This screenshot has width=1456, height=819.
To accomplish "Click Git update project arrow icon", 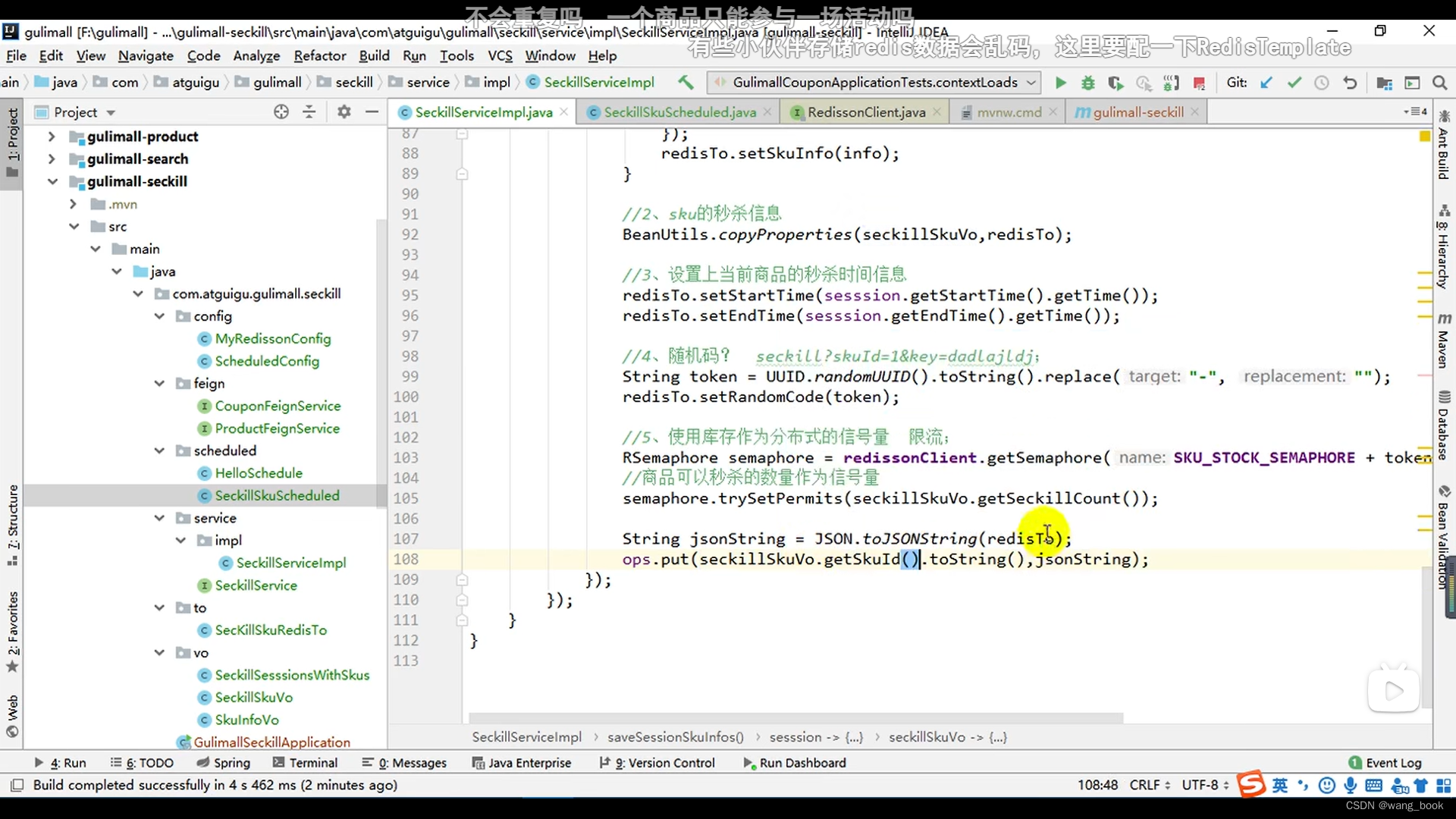I will click(1266, 83).
